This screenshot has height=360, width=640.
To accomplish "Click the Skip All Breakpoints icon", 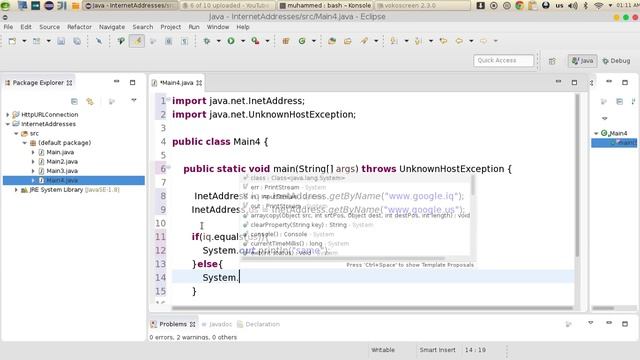I will [x=99, y=41].
